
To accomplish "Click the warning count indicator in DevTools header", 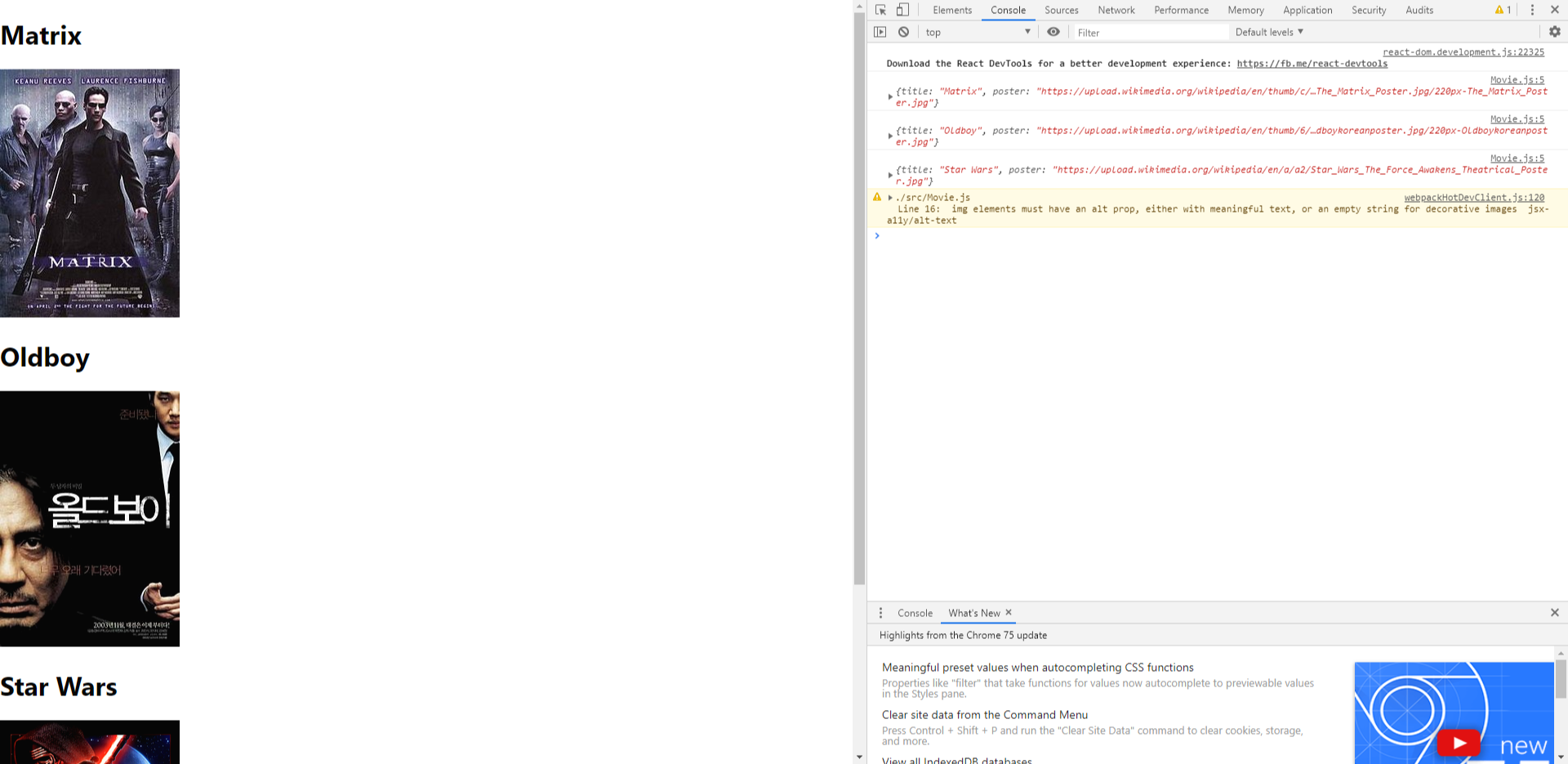I will [1503, 10].
